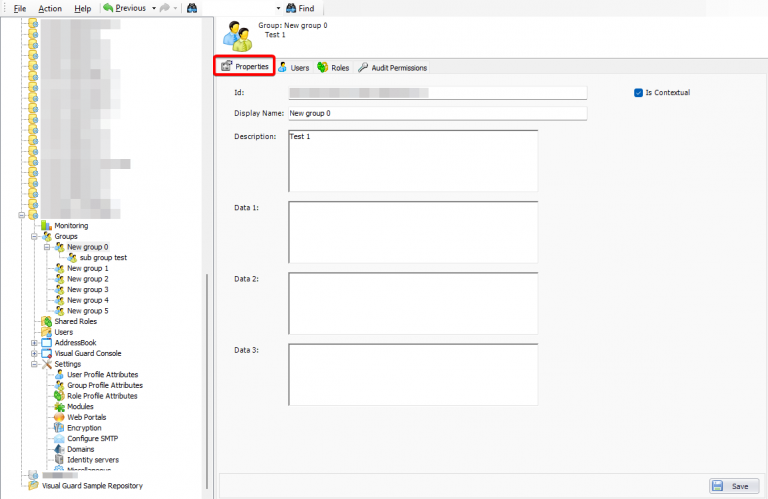The height and width of the screenshot is (499, 768).
Task: Click the Monitoring icon in the tree
Action: (x=47, y=225)
